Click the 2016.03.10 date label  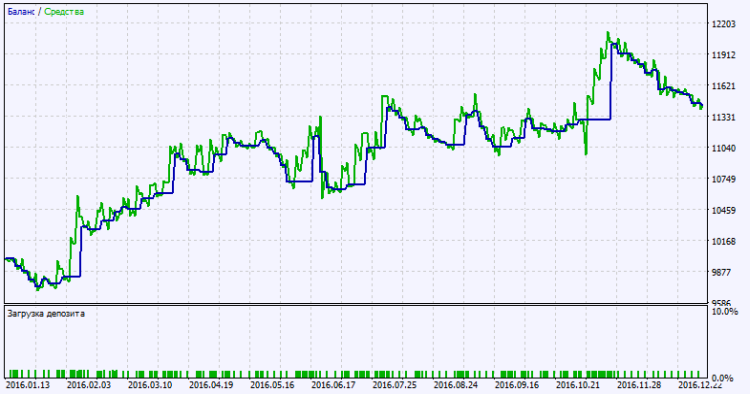(x=150, y=384)
